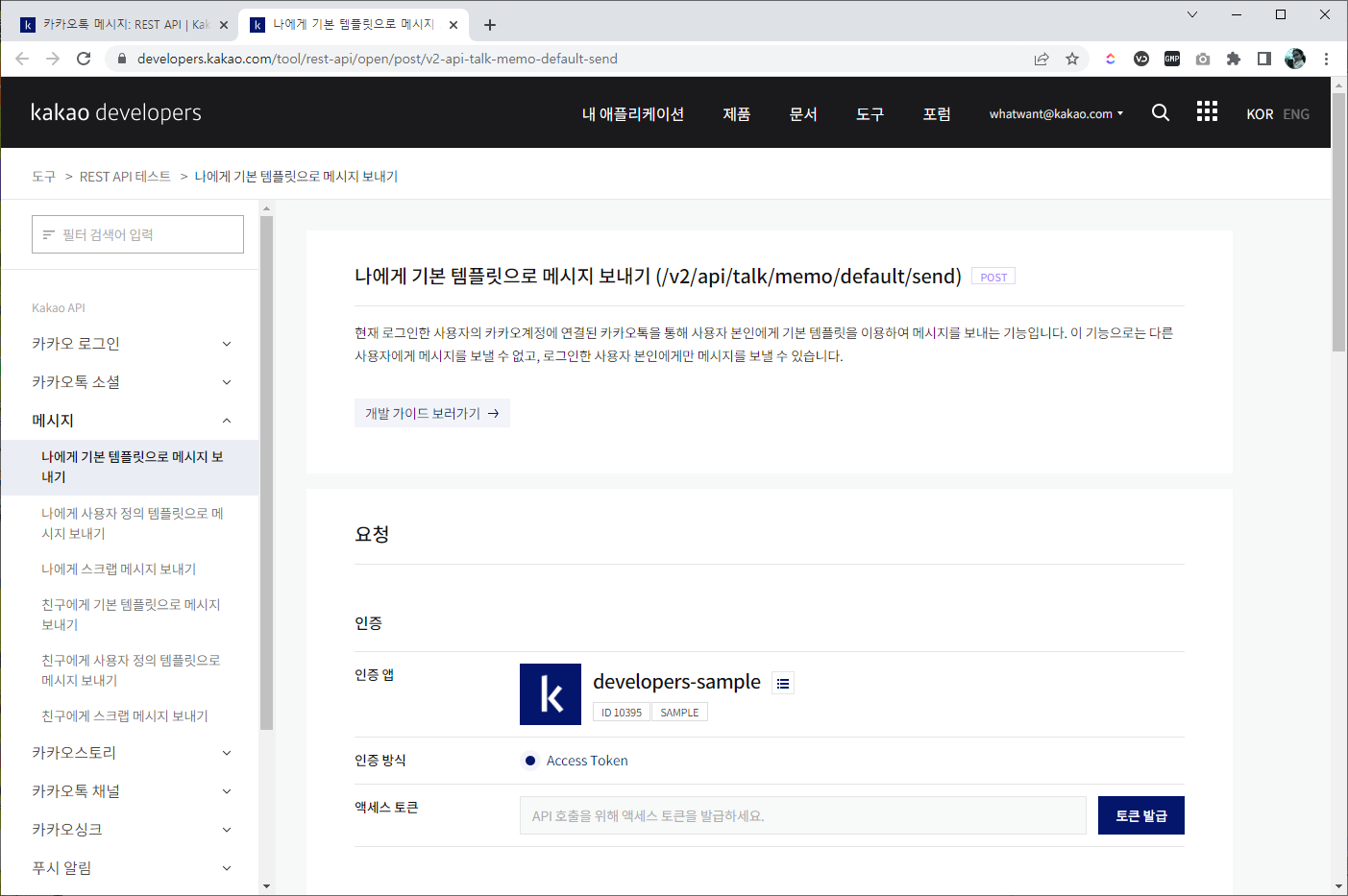The image size is (1348, 896).
Task: Select 친구에게 사용자 정의 템플릿으로 메시지 보내기
Action: click(x=131, y=670)
